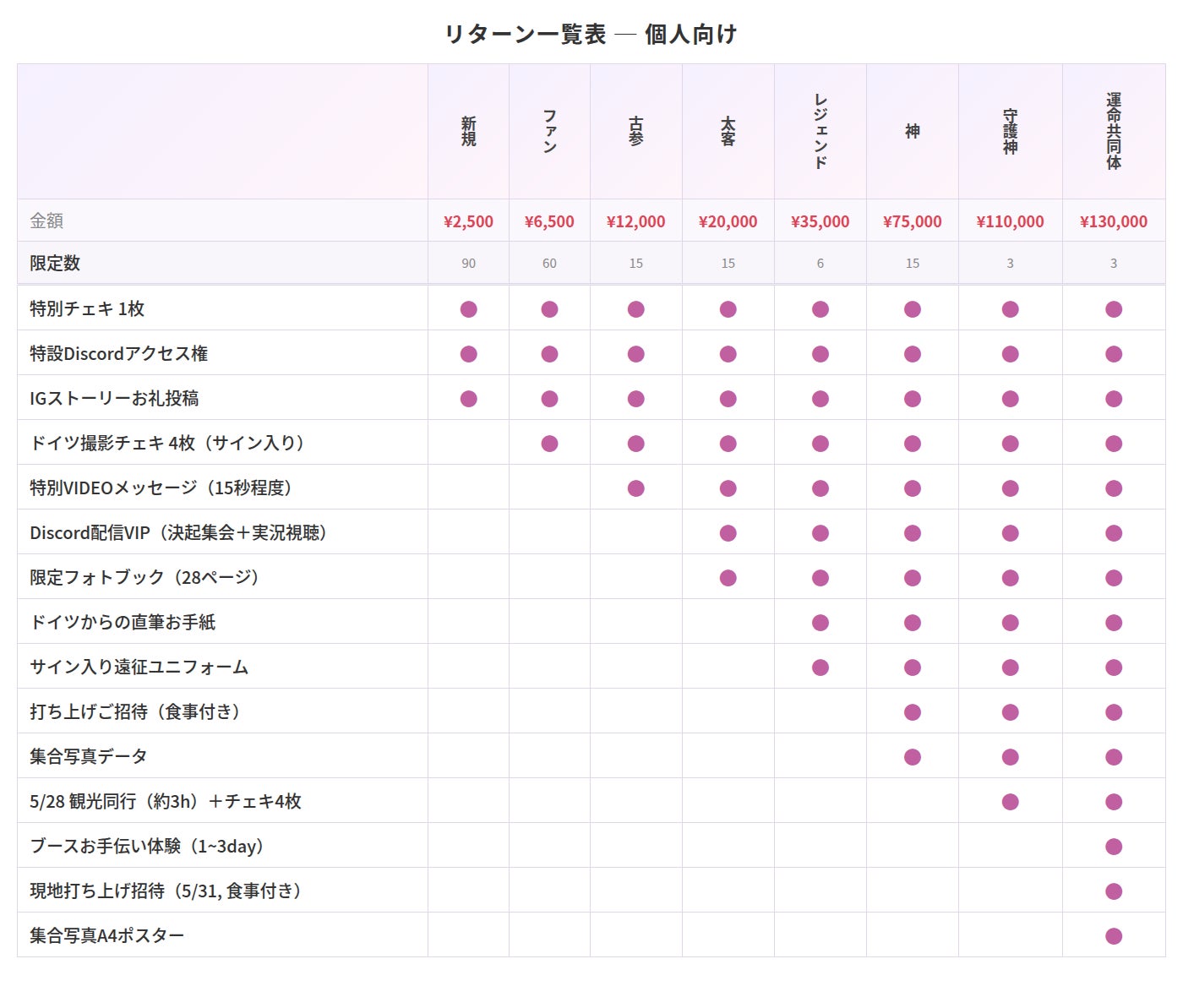
Task: Select the レジェンド column header
Action: pos(820,132)
